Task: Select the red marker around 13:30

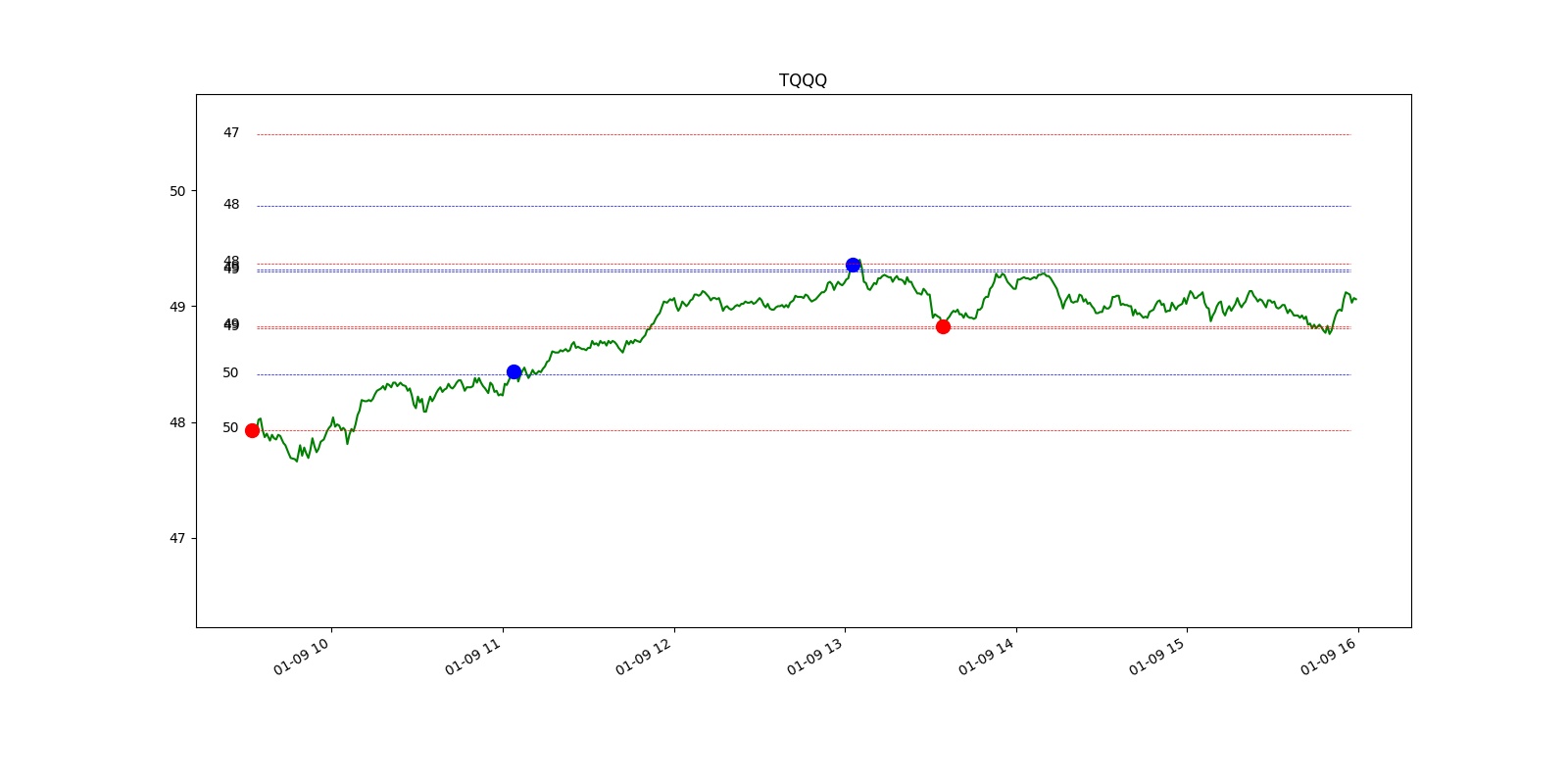Action: point(943,326)
